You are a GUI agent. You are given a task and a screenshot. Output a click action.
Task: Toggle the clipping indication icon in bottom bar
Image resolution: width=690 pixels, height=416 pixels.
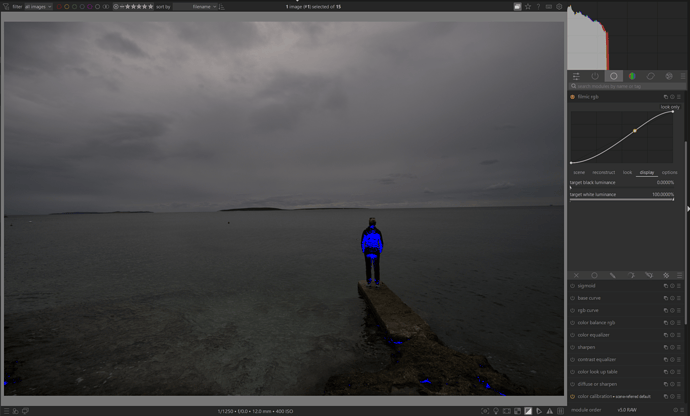528,411
